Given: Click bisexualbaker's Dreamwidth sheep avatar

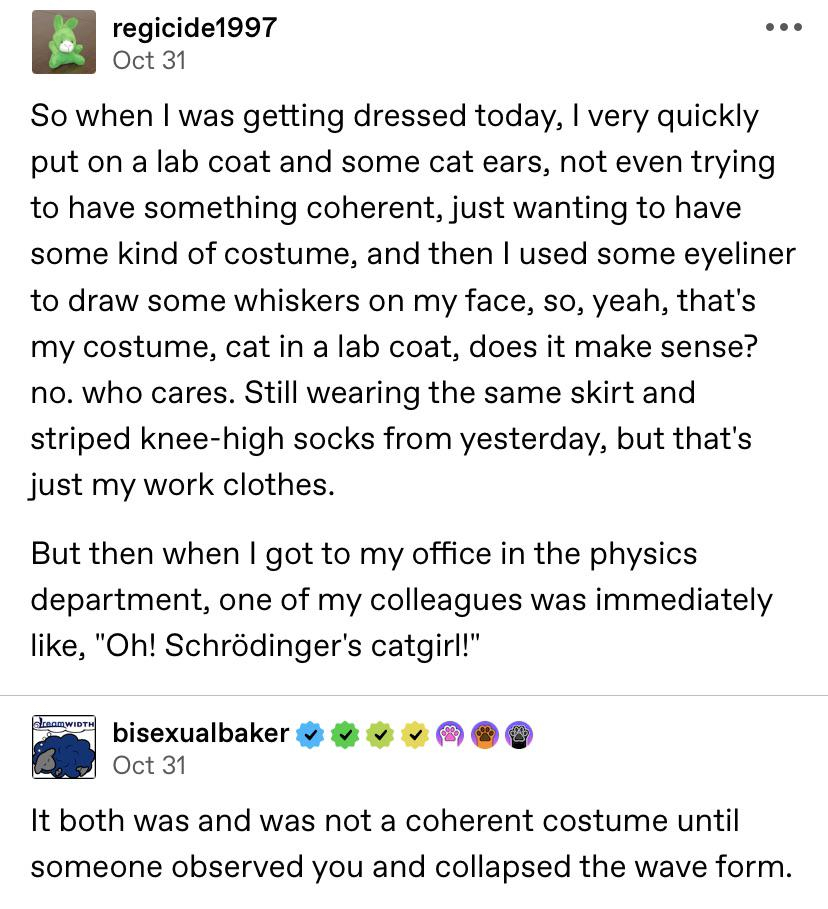Looking at the screenshot, I should [63, 746].
